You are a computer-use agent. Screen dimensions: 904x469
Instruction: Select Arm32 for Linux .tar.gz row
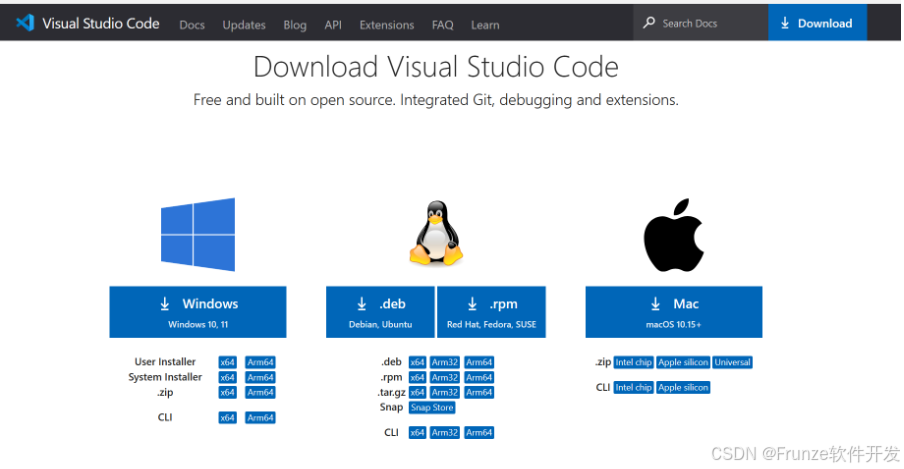pos(445,392)
